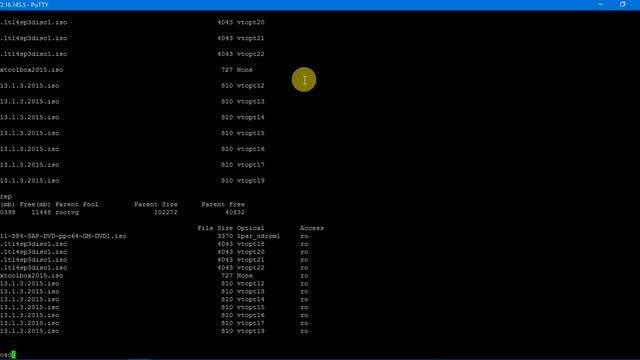Click the ro access value for vtopt12
The height and width of the screenshot is (360, 640).
pyautogui.click(x=304, y=284)
